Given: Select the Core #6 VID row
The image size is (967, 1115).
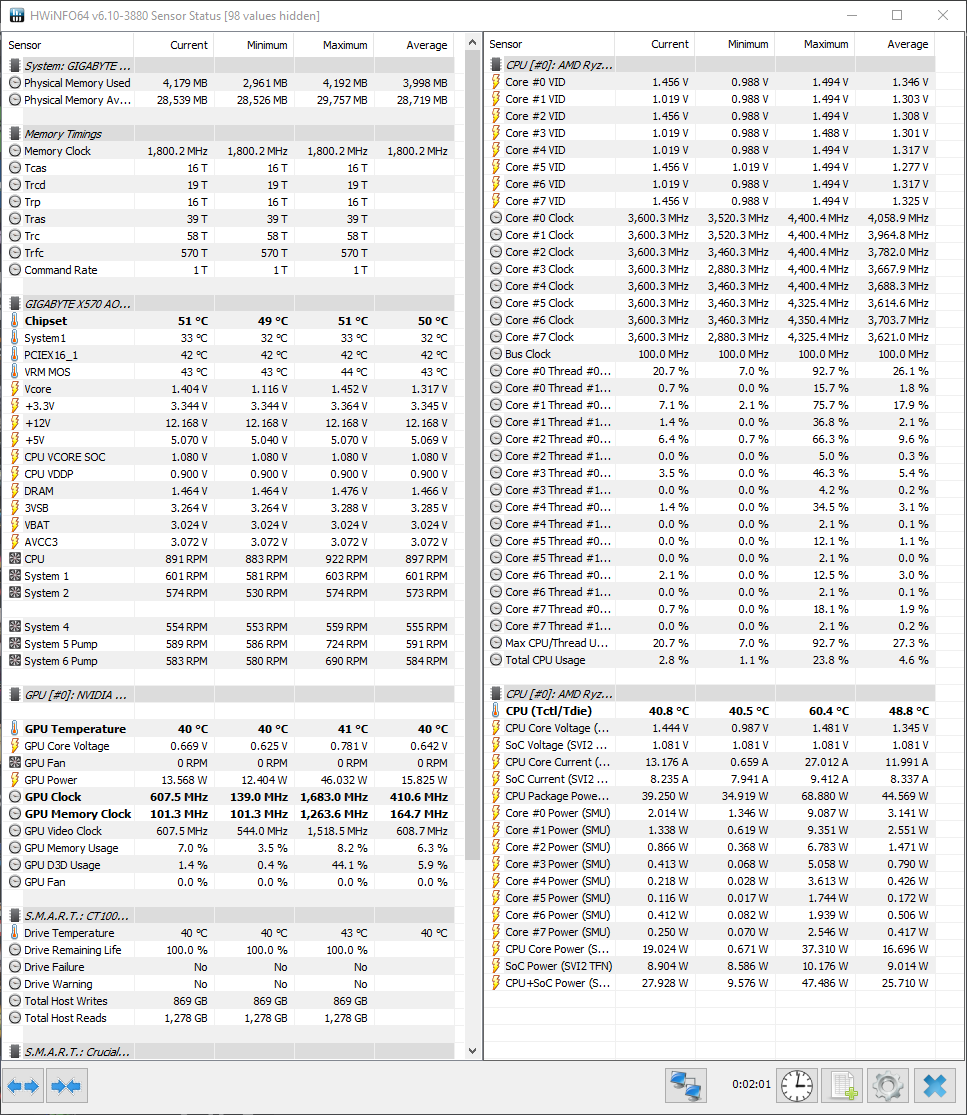Looking at the screenshot, I should (x=710, y=184).
